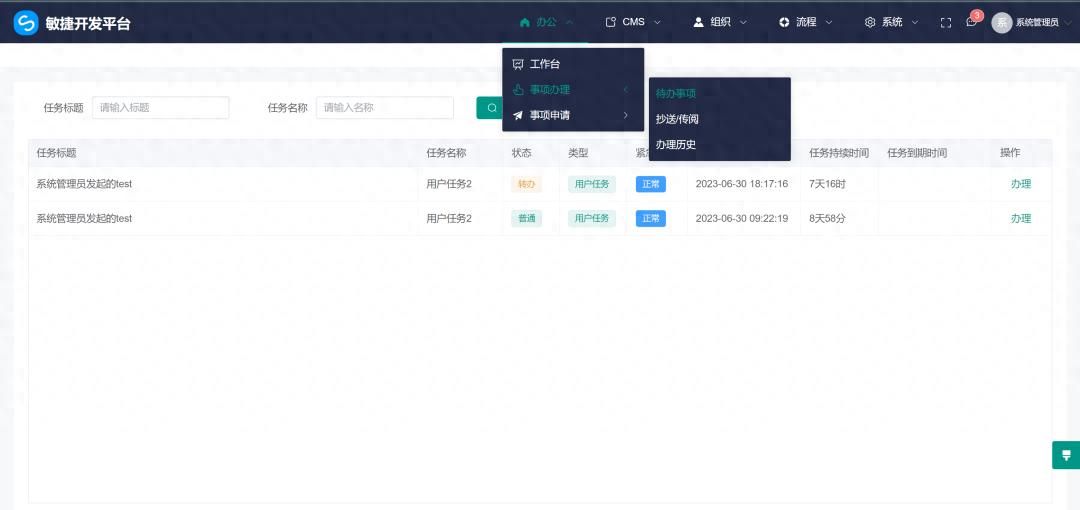Click the 事项办理 hand icon
Screen dimensions: 1080x510
pyautogui.click(x=519, y=90)
